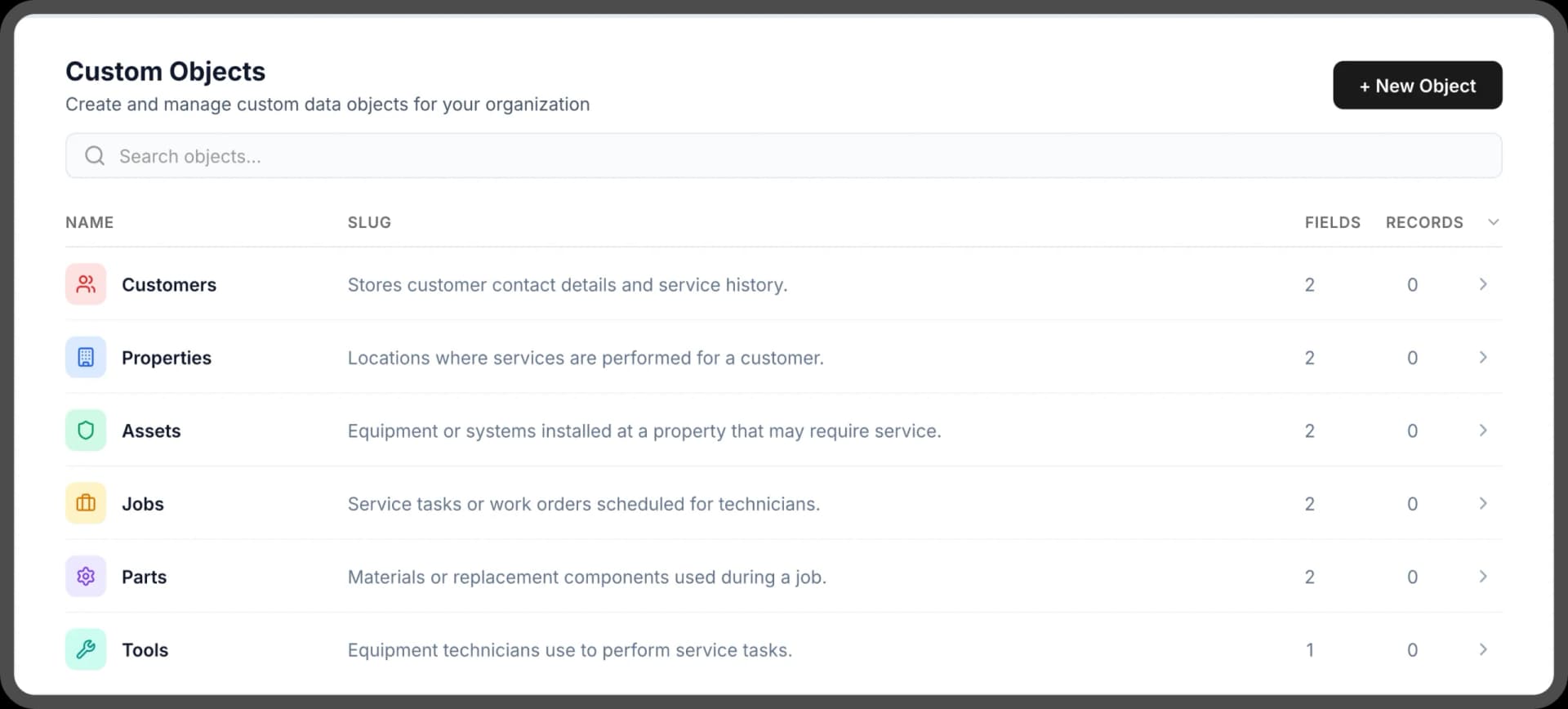Viewport: 1568px width, 709px height.
Task: Click the Parts gear icon
Action: click(86, 577)
